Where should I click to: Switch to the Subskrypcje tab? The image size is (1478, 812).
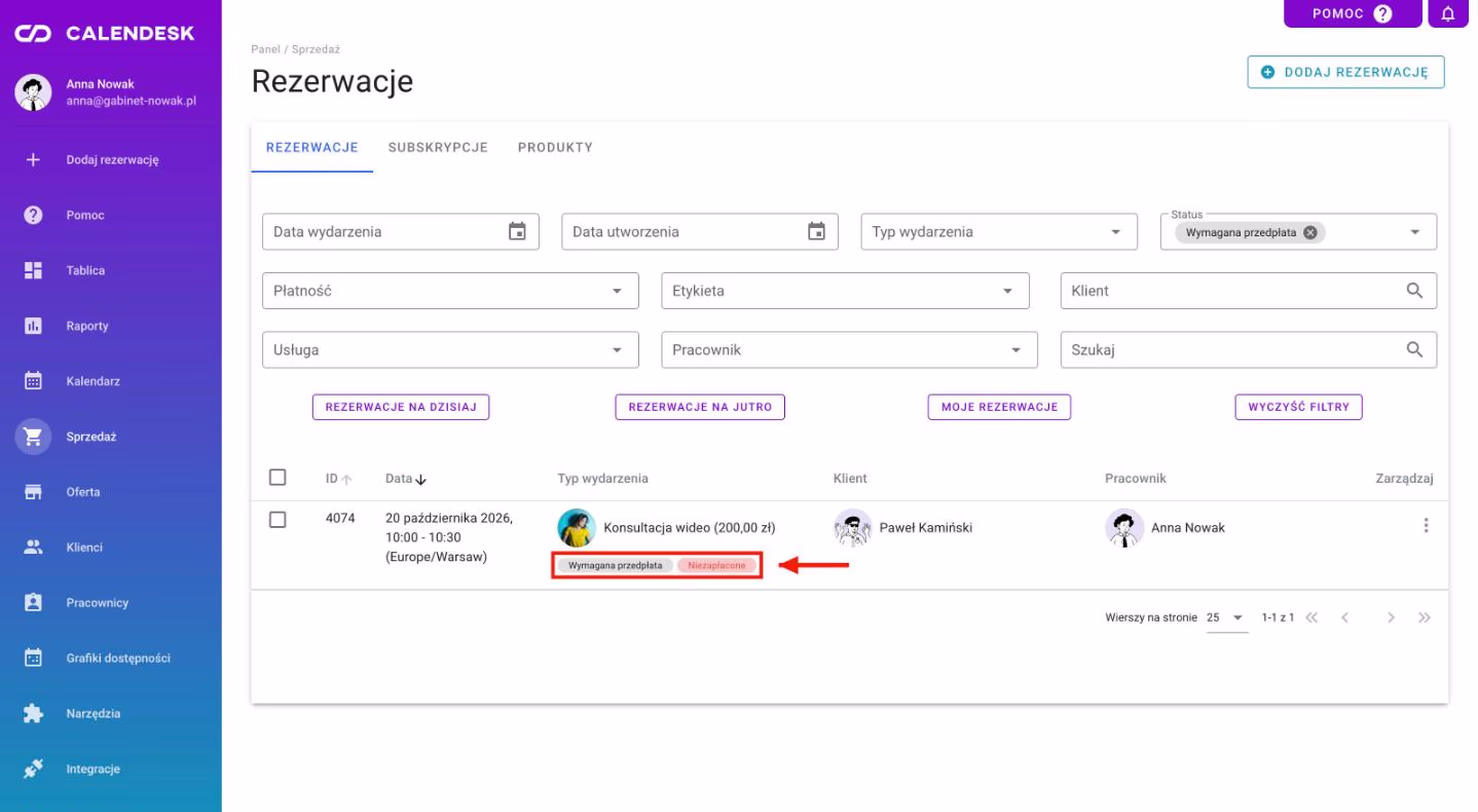point(438,148)
